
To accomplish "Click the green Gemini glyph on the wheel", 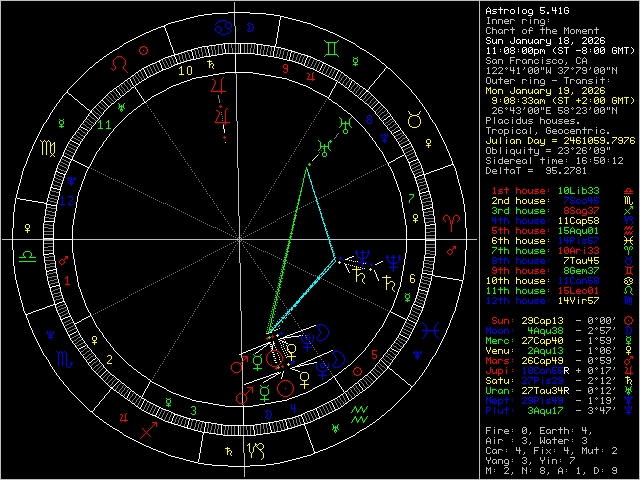I will click(x=331, y=47).
